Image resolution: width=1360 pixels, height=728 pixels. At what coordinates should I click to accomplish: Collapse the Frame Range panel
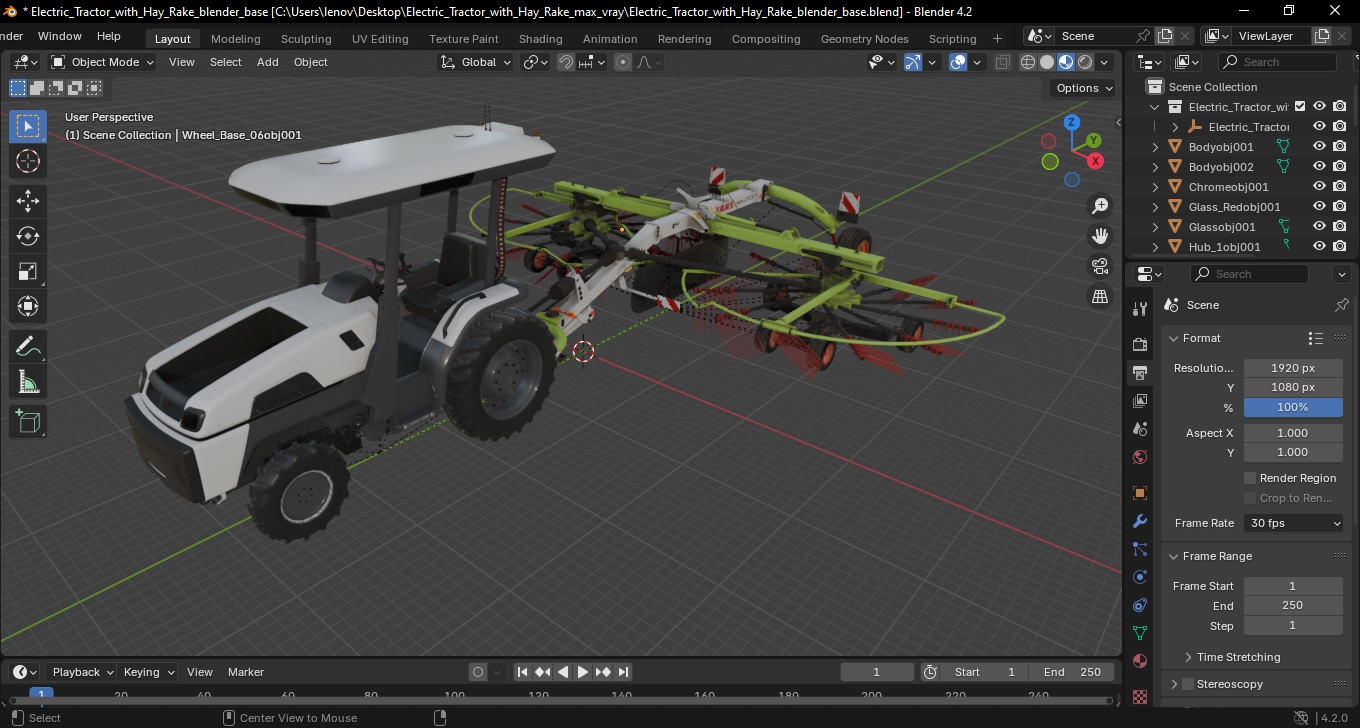[x=1175, y=556]
